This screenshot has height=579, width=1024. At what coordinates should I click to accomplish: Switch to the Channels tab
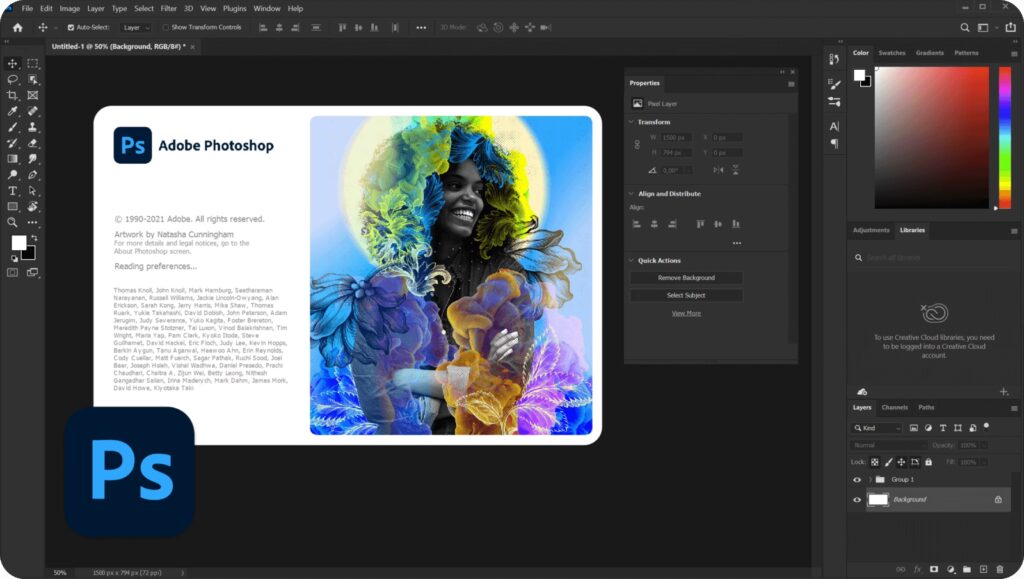click(x=894, y=407)
